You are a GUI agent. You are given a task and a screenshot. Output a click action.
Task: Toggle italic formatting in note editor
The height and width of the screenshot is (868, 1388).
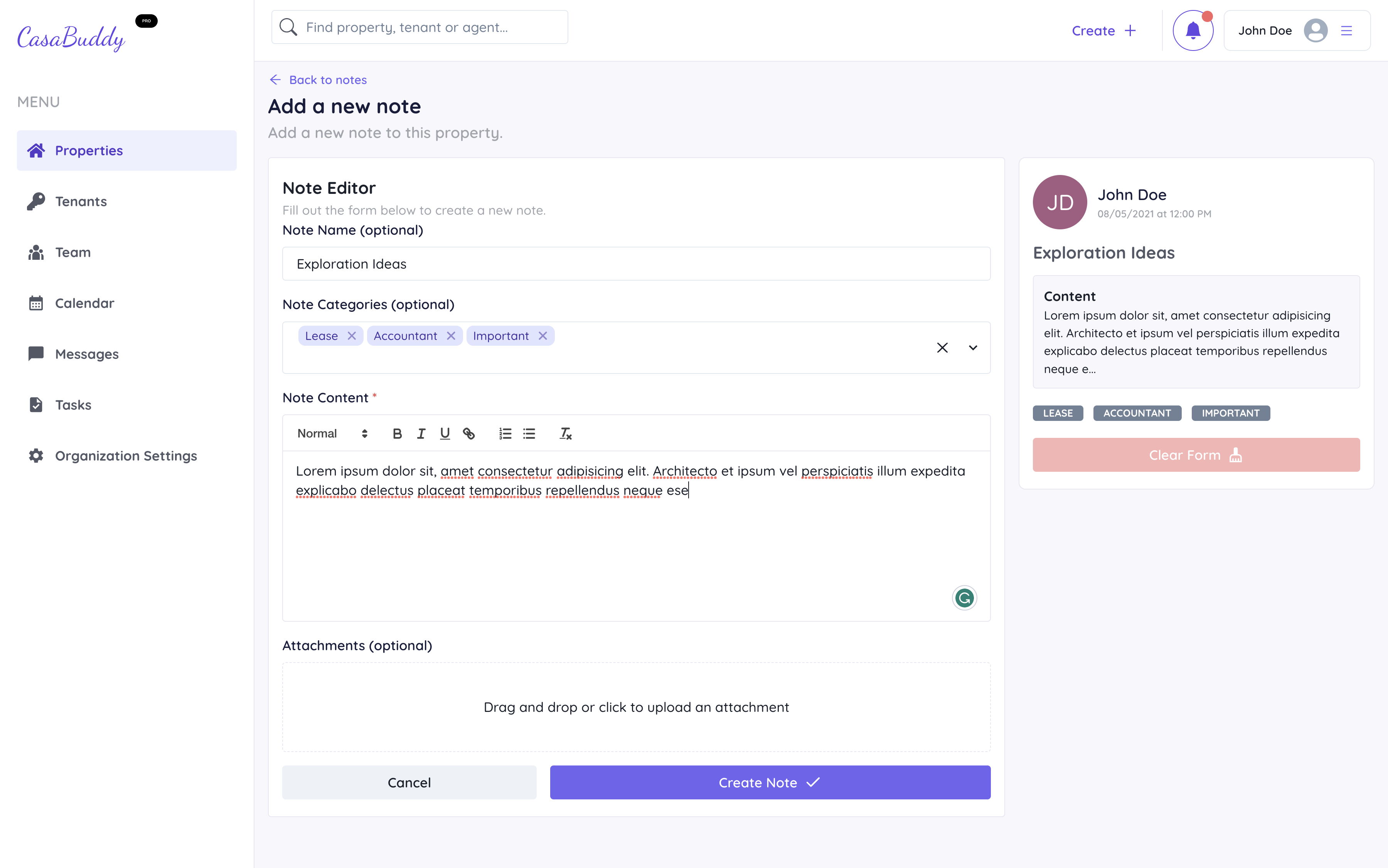coord(421,434)
